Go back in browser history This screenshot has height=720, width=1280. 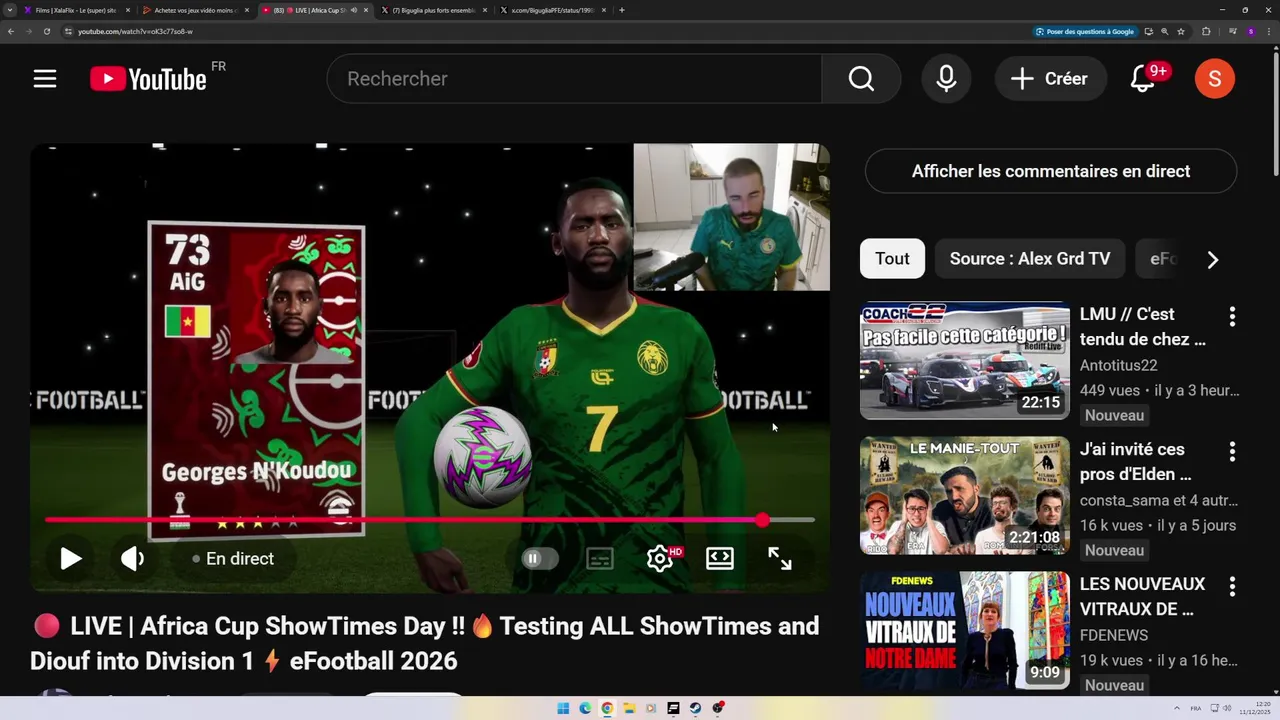click(x=11, y=31)
